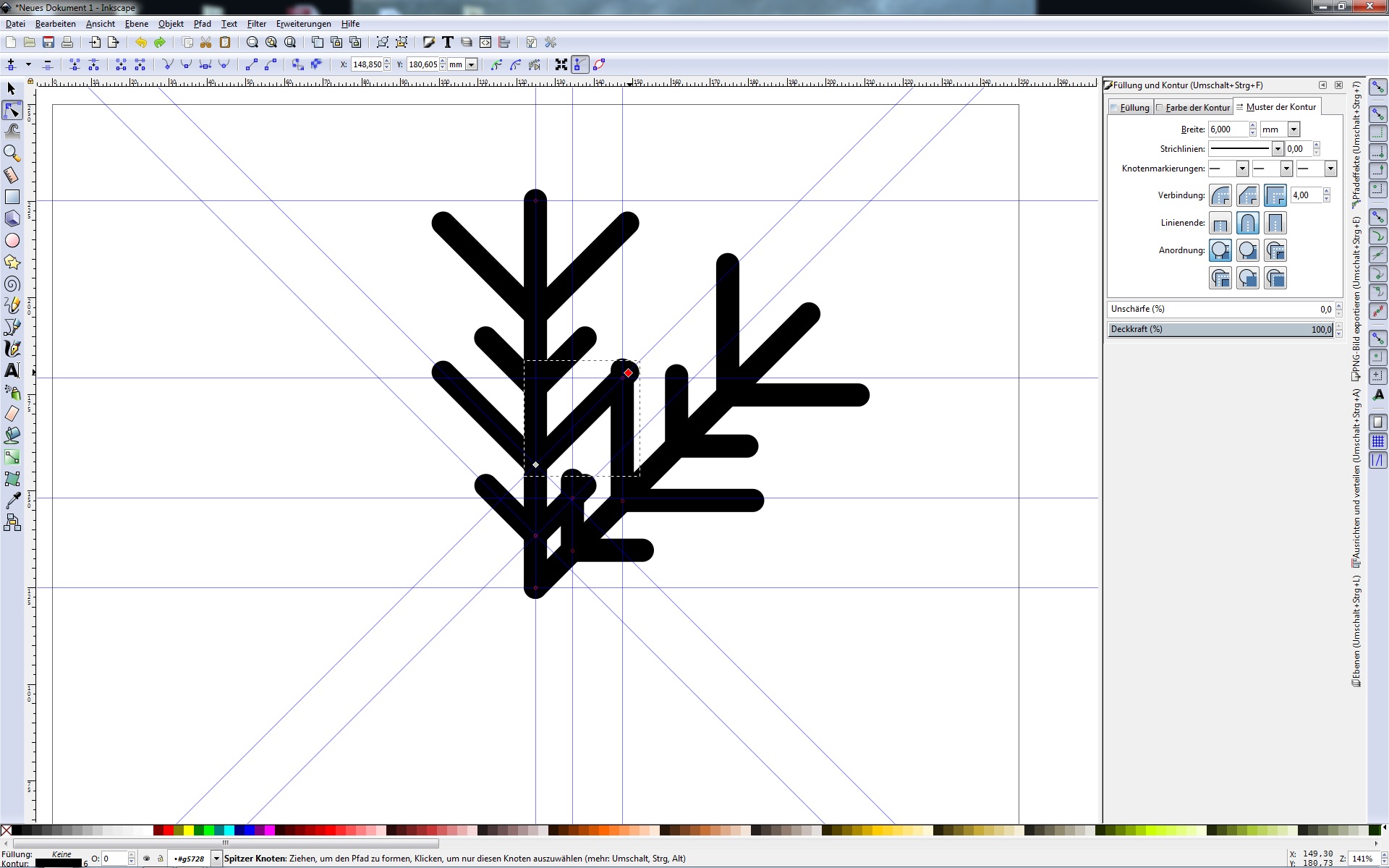Select the Text tool in toolbox
Screen dimensions: 1389x868
coord(12,370)
